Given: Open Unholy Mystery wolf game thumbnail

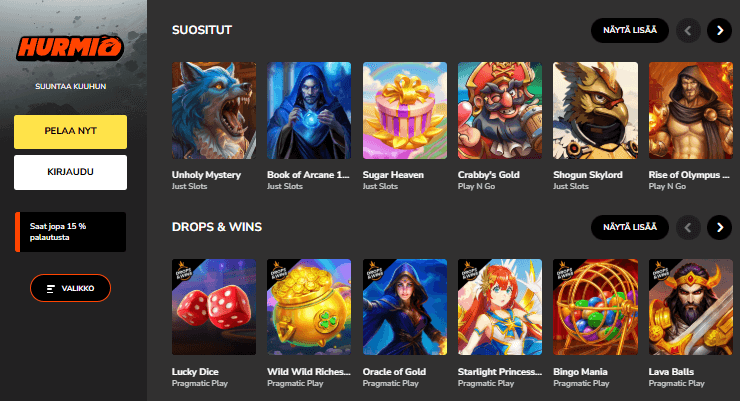Looking at the screenshot, I should point(214,110).
